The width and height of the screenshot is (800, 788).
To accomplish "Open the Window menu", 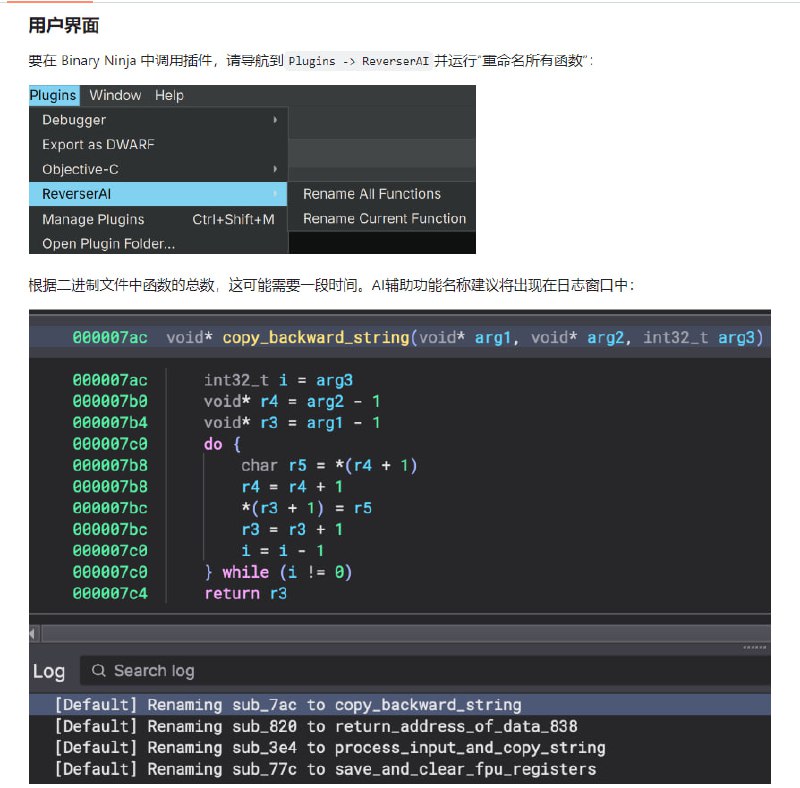I will pos(114,95).
